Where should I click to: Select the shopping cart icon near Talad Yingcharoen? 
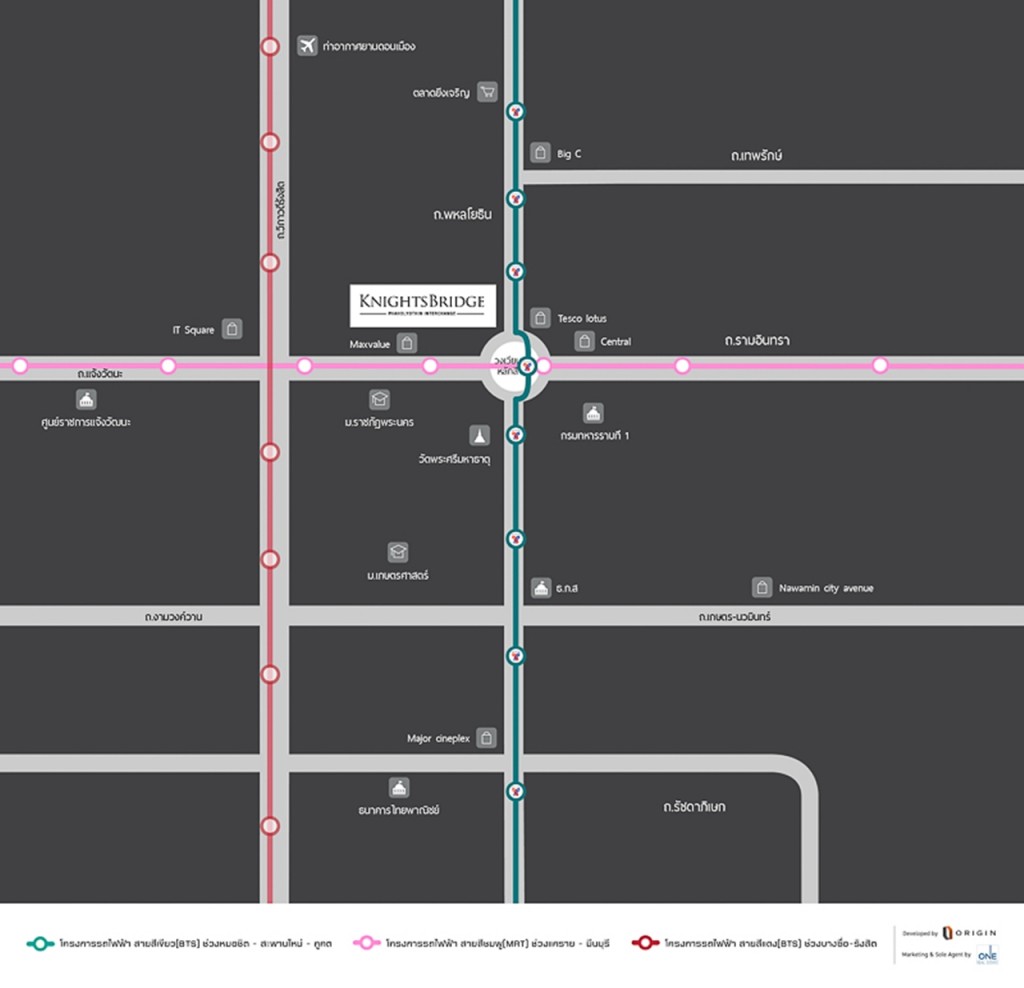click(487, 92)
